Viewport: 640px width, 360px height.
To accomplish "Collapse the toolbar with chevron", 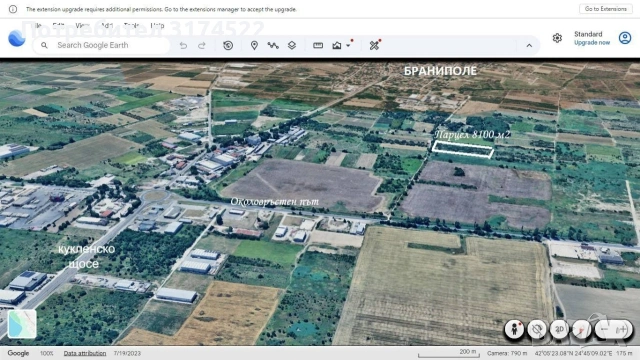I will (x=529, y=45).
